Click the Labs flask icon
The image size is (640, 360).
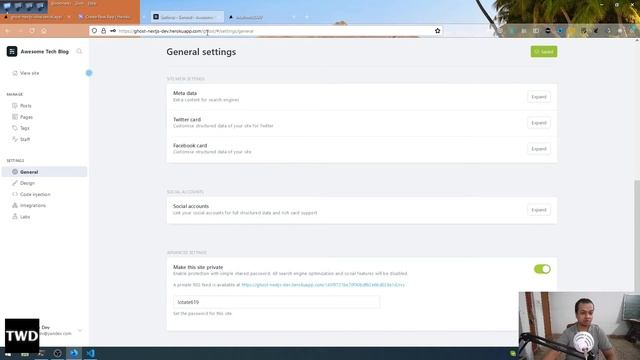[15, 217]
